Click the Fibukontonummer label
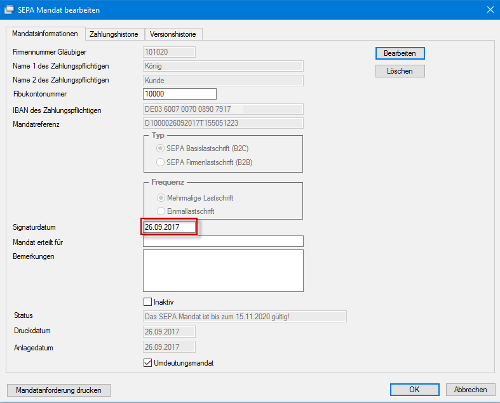 [40, 94]
